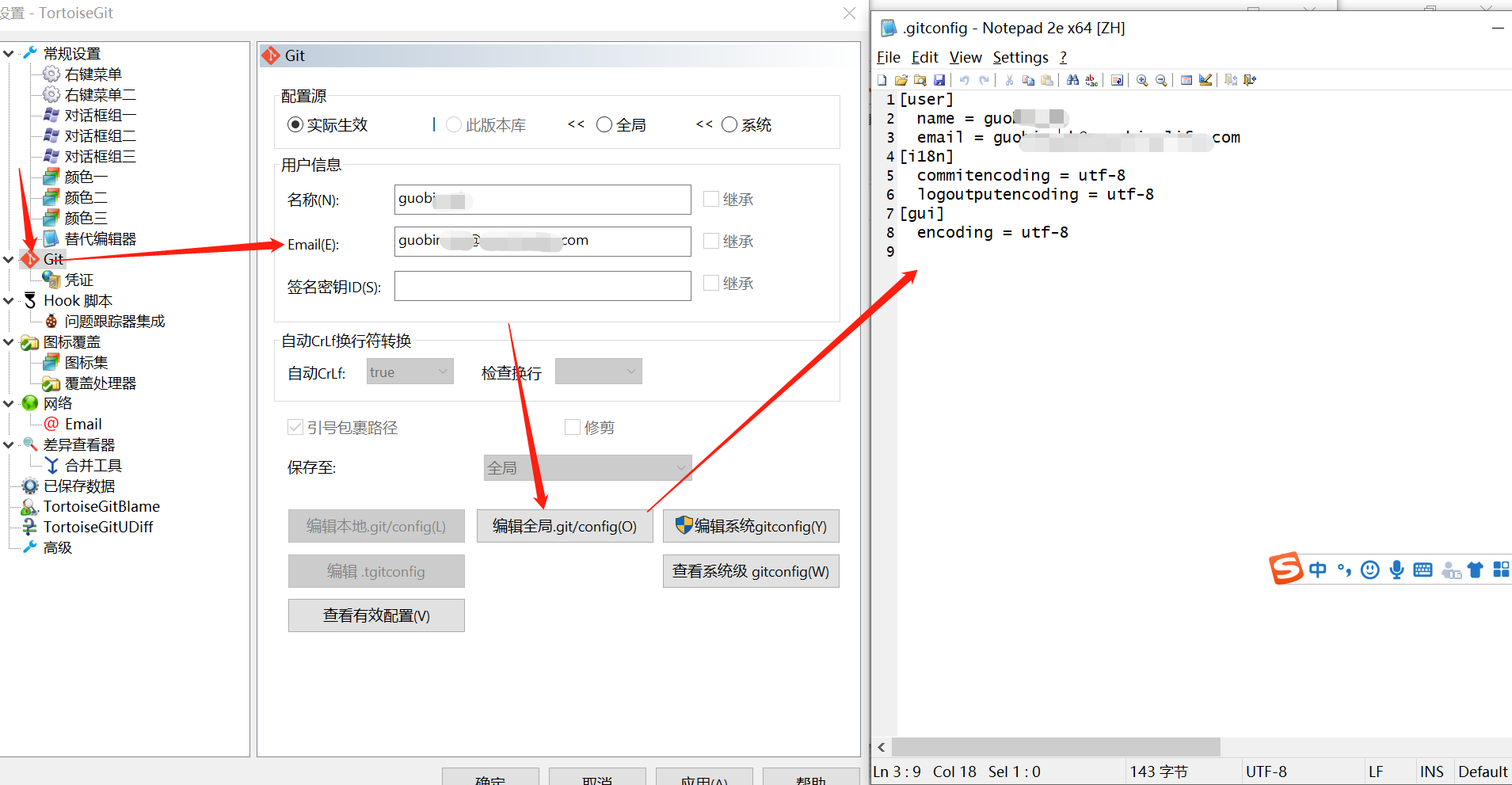Collapse the 图标覆盖 tree node

point(9,342)
